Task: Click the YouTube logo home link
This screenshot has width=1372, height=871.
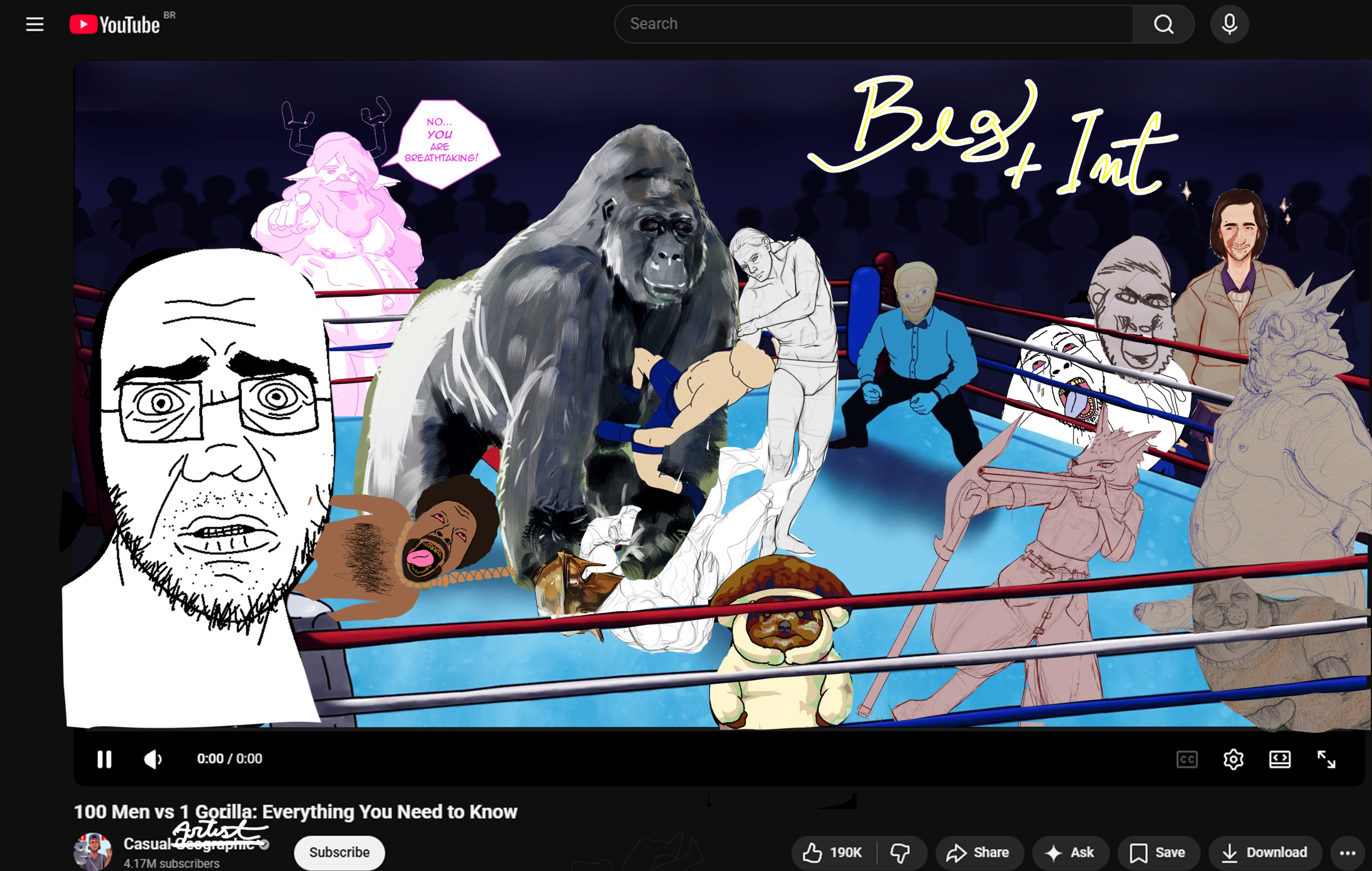Action: pyautogui.click(x=115, y=24)
